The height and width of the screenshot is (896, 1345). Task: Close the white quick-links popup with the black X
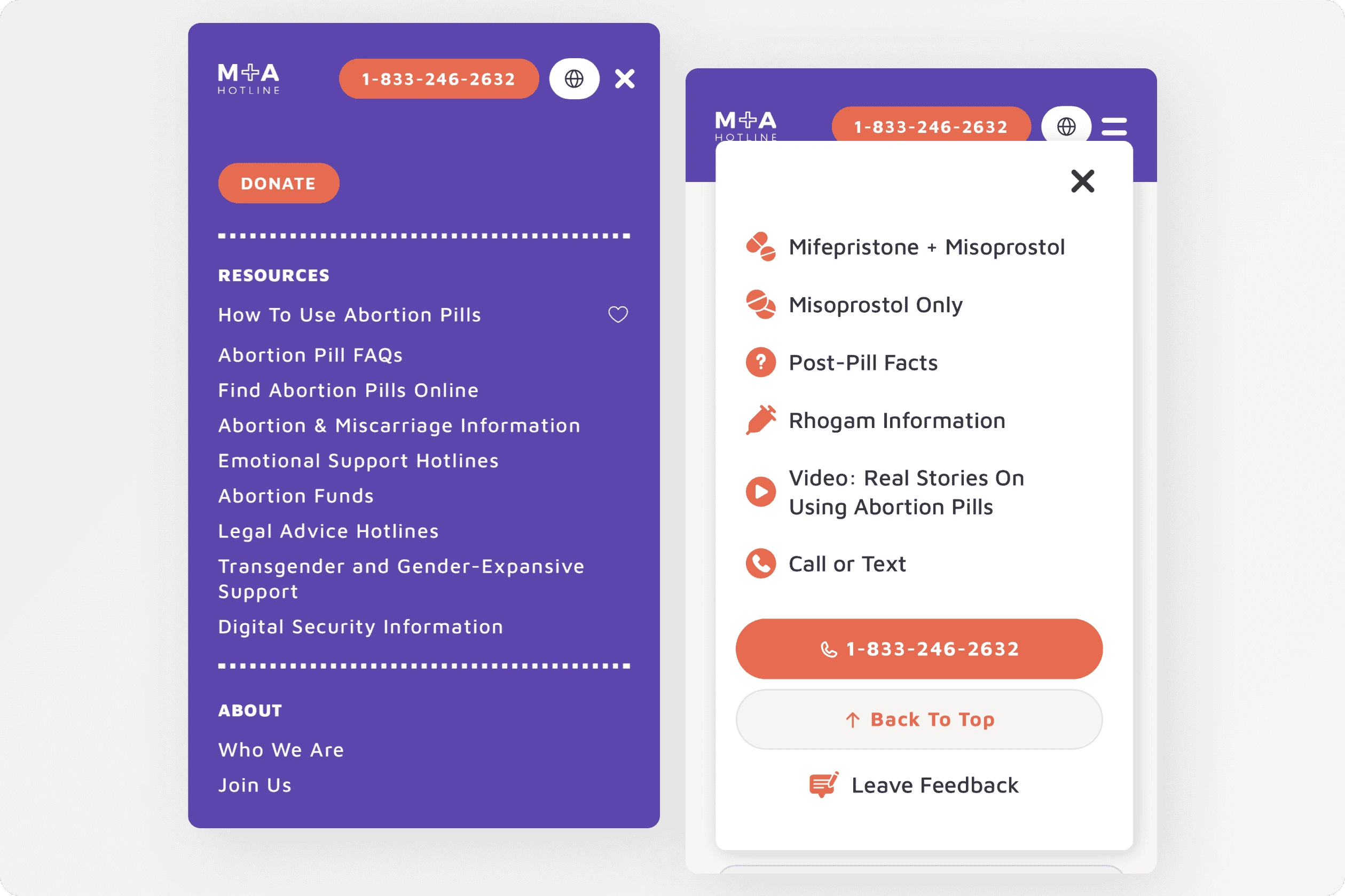coord(1082,181)
